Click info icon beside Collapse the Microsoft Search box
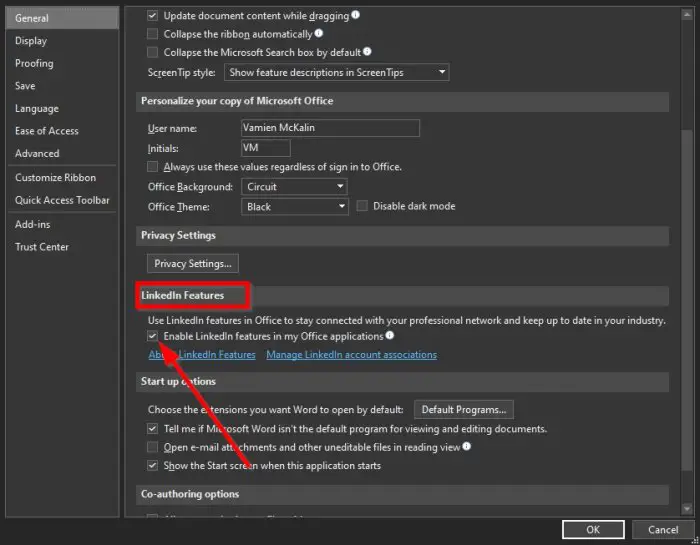Viewport: 700px width, 545px height. 367,51
